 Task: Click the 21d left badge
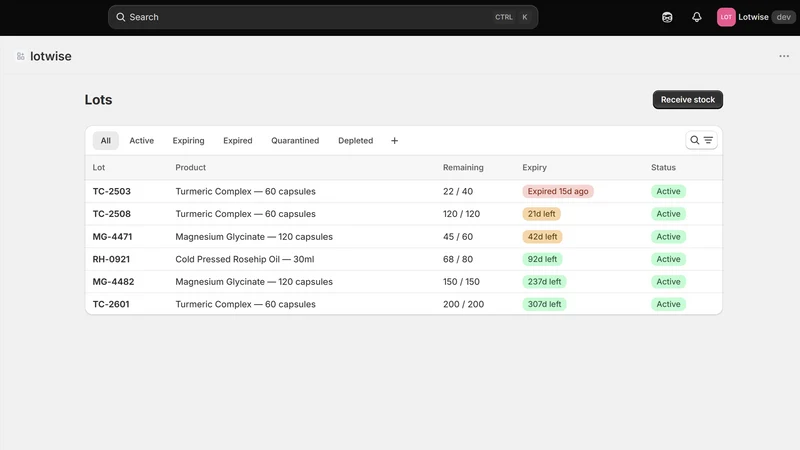[x=541, y=214]
